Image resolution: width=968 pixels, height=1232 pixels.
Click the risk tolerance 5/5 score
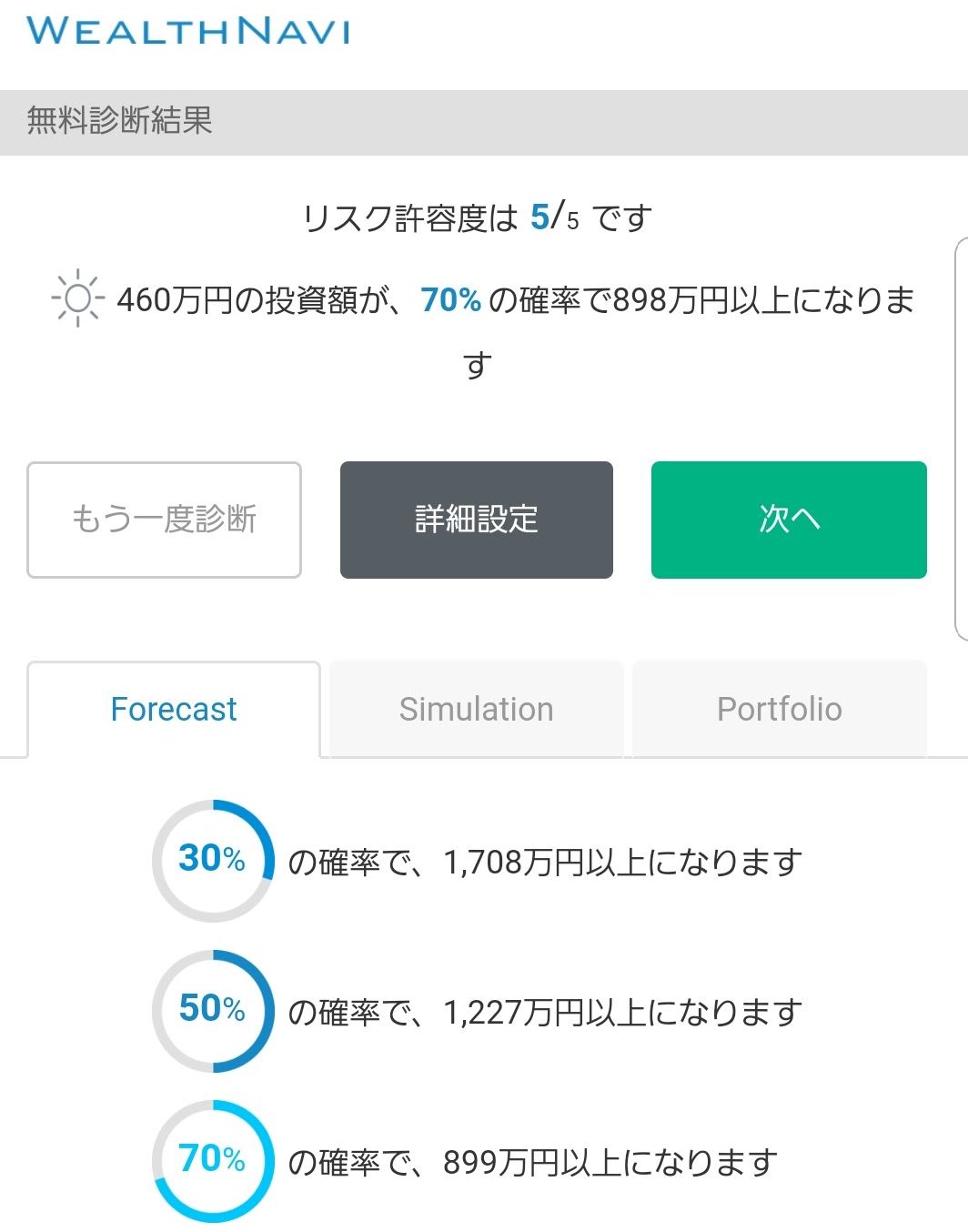pyautogui.click(x=555, y=217)
